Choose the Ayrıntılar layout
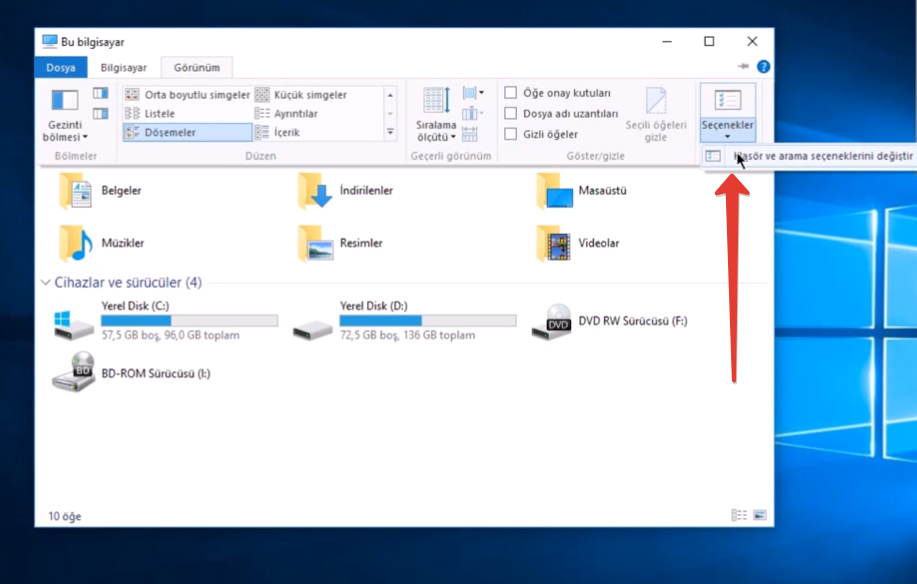 click(x=287, y=113)
